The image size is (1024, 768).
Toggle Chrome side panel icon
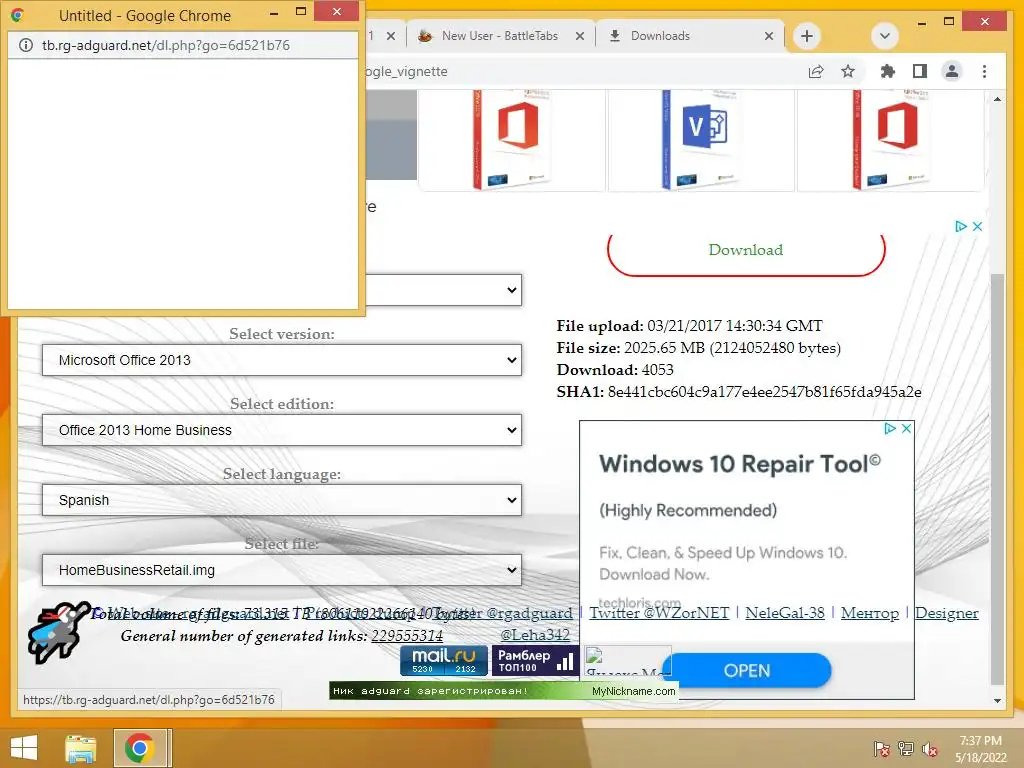coord(920,71)
